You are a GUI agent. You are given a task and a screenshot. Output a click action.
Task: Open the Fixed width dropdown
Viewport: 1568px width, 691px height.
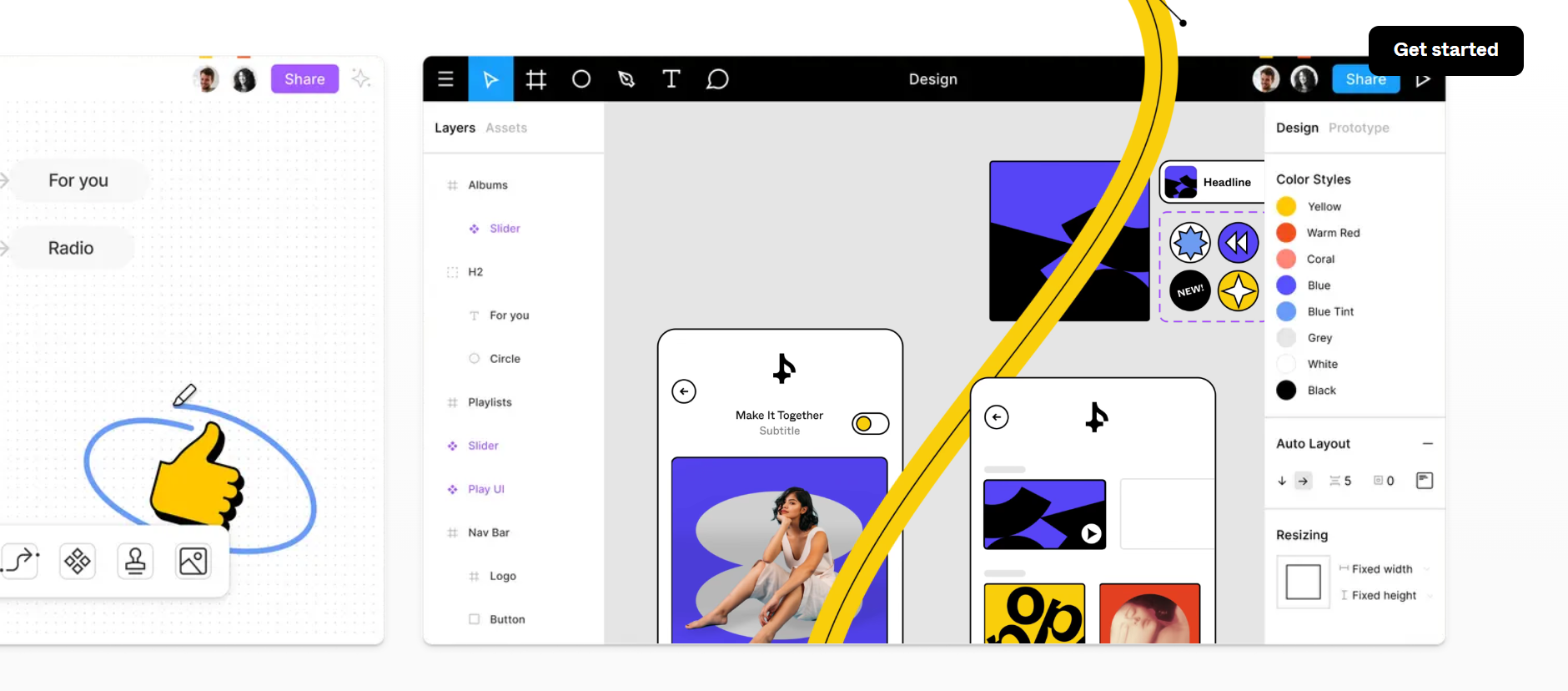point(1385,569)
